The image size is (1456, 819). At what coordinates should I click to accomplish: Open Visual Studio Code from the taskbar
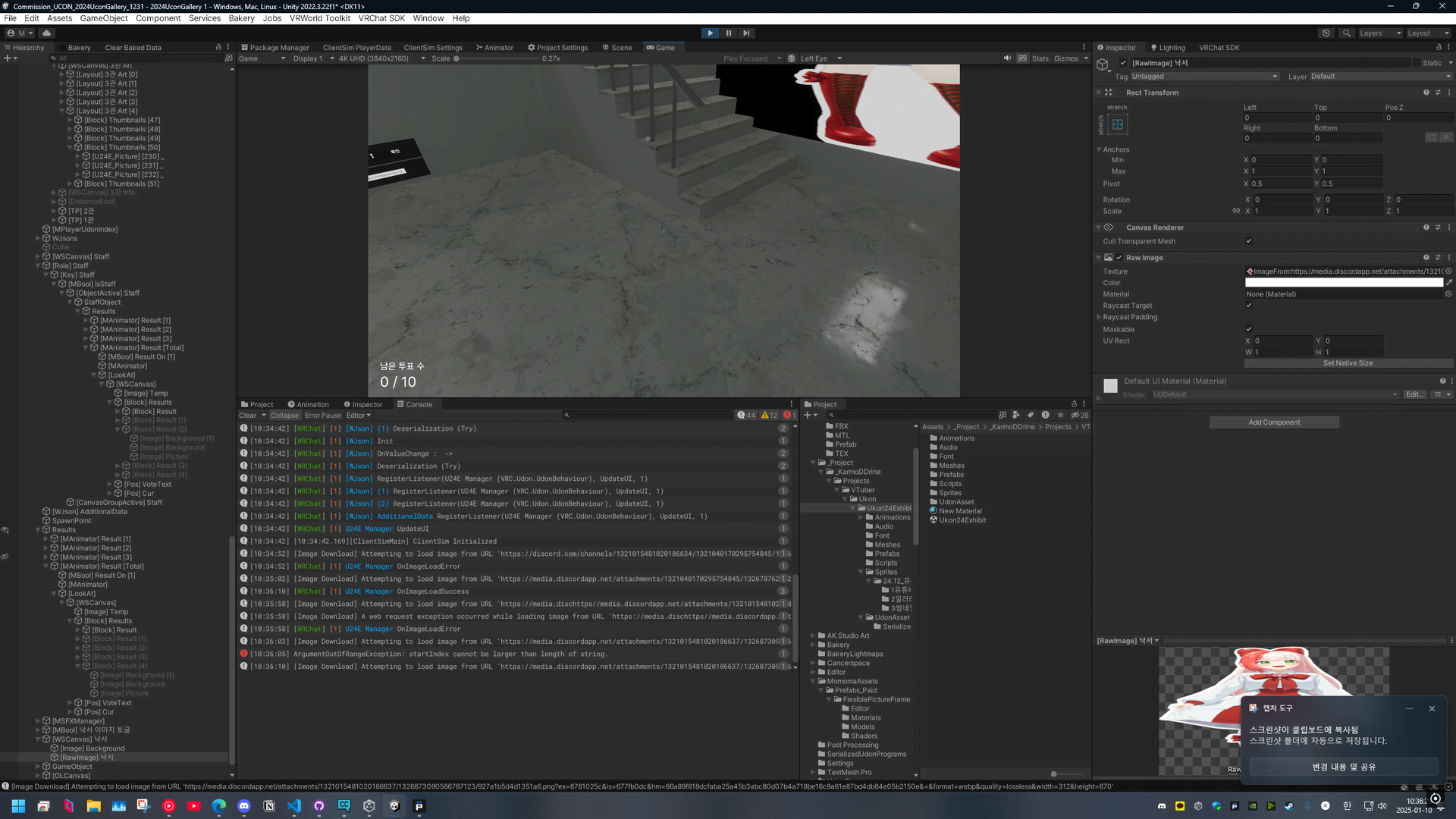click(x=294, y=806)
